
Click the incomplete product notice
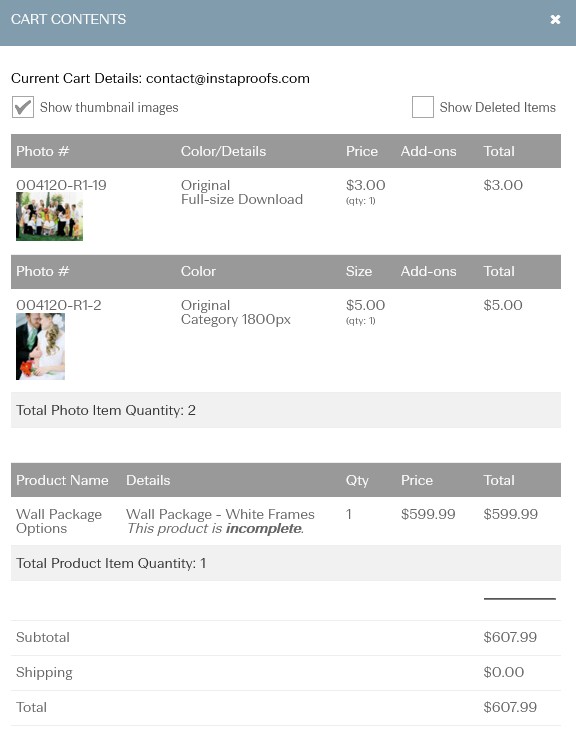tap(215, 529)
